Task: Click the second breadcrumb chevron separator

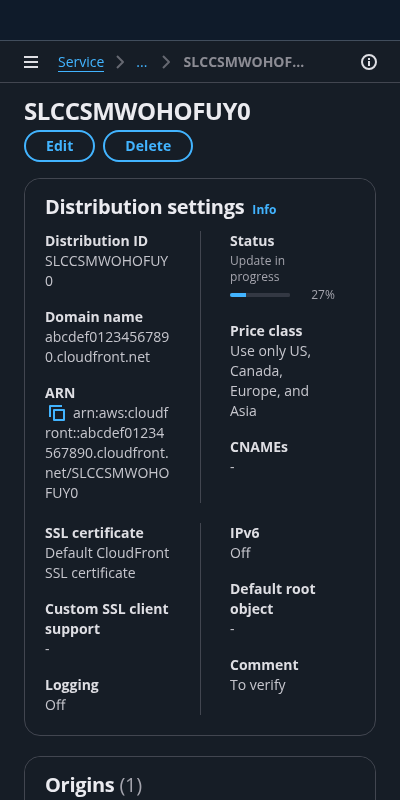Action: [x=166, y=62]
